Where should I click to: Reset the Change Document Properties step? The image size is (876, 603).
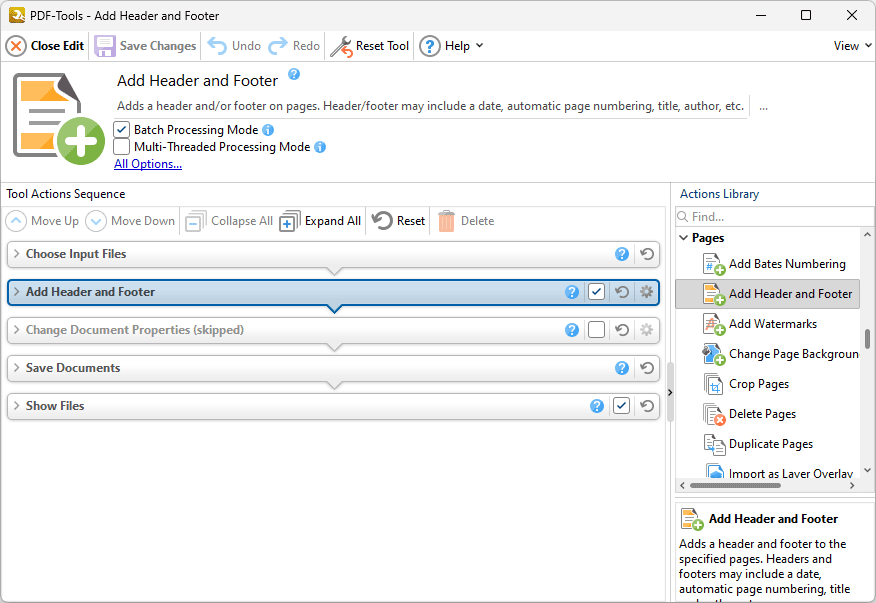(622, 330)
